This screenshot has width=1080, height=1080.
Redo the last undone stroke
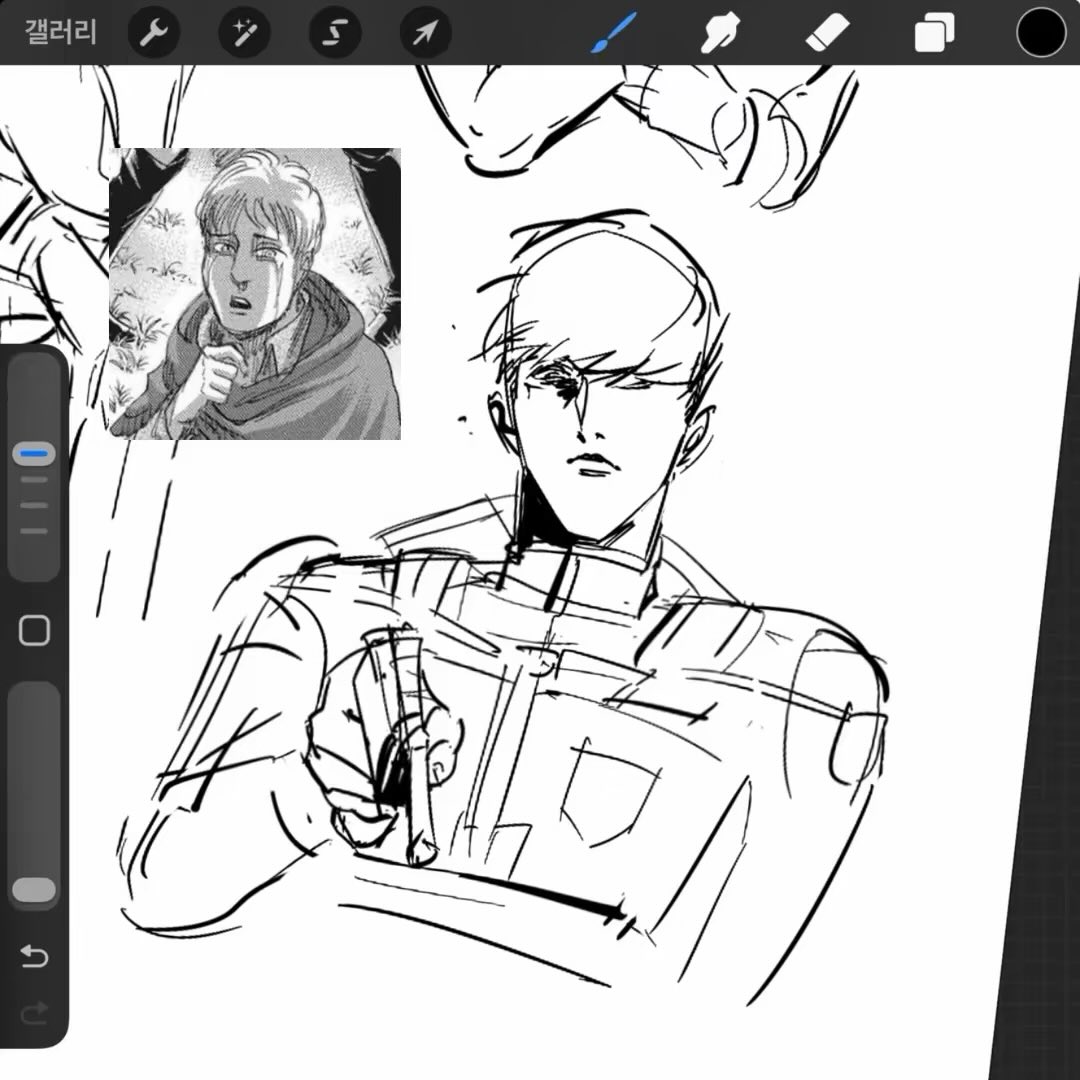pos(34,1012)
